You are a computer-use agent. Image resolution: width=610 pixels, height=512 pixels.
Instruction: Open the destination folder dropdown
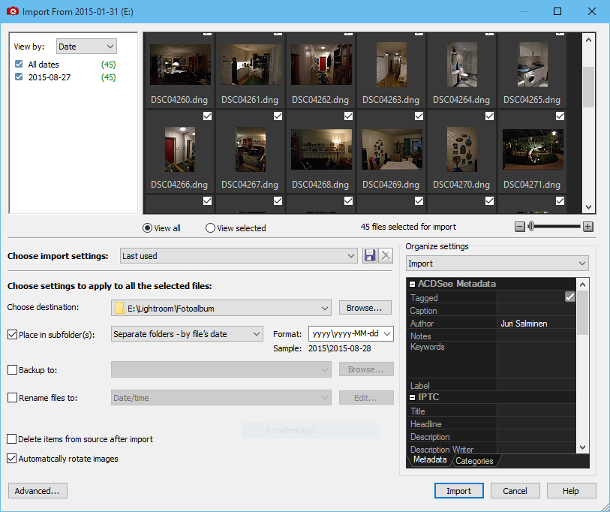tap(221, 308)
